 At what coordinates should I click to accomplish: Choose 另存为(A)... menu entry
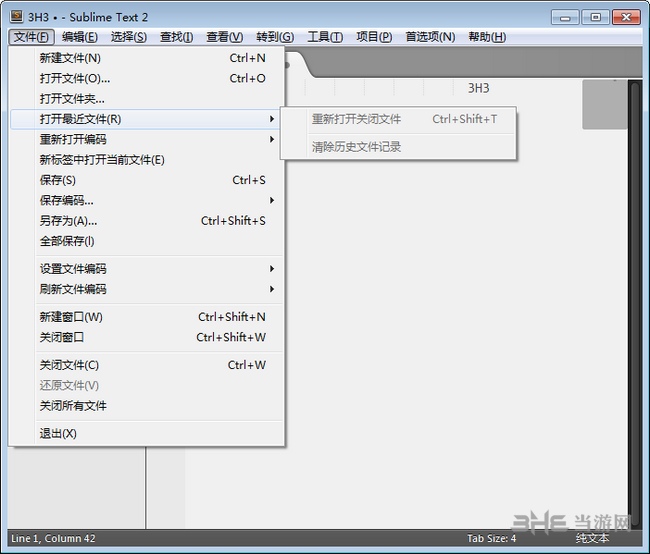(147, 221)
